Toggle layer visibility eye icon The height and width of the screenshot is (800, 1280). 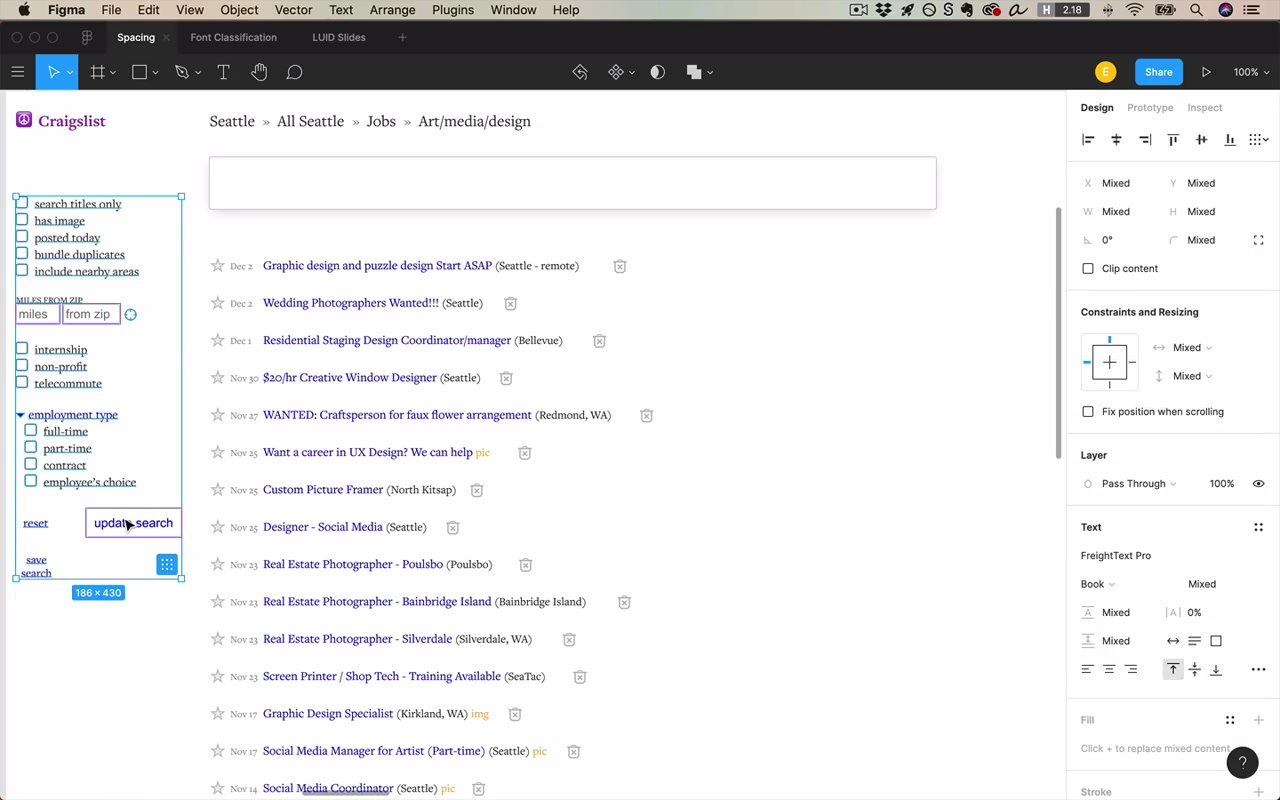1258,483
